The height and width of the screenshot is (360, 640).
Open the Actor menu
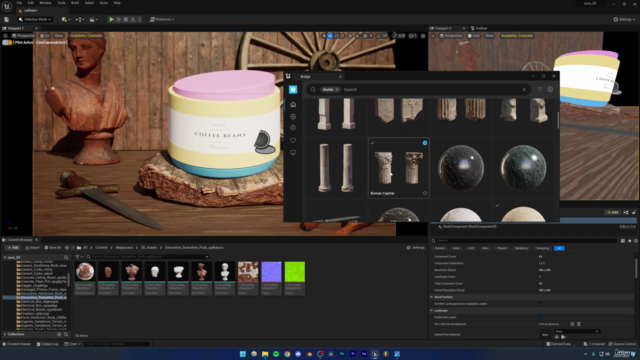pos(104,3)
